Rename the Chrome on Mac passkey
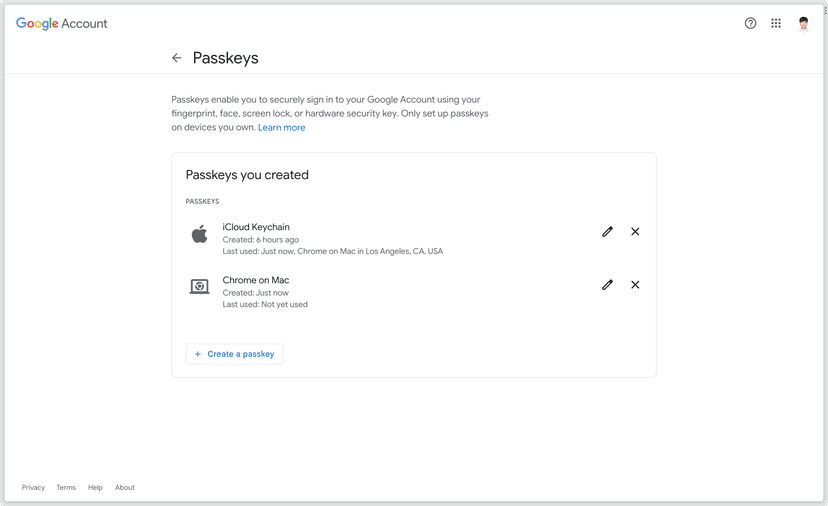The width and height of the screenshot is (828, 506). point(607,285)
